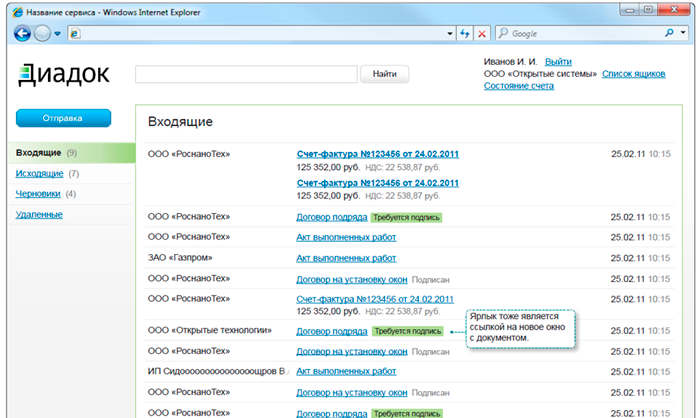The height and width of the screenshot is (418, 700).
Task: Open the first Договор на установку окон link
Action: coord(352,280)
